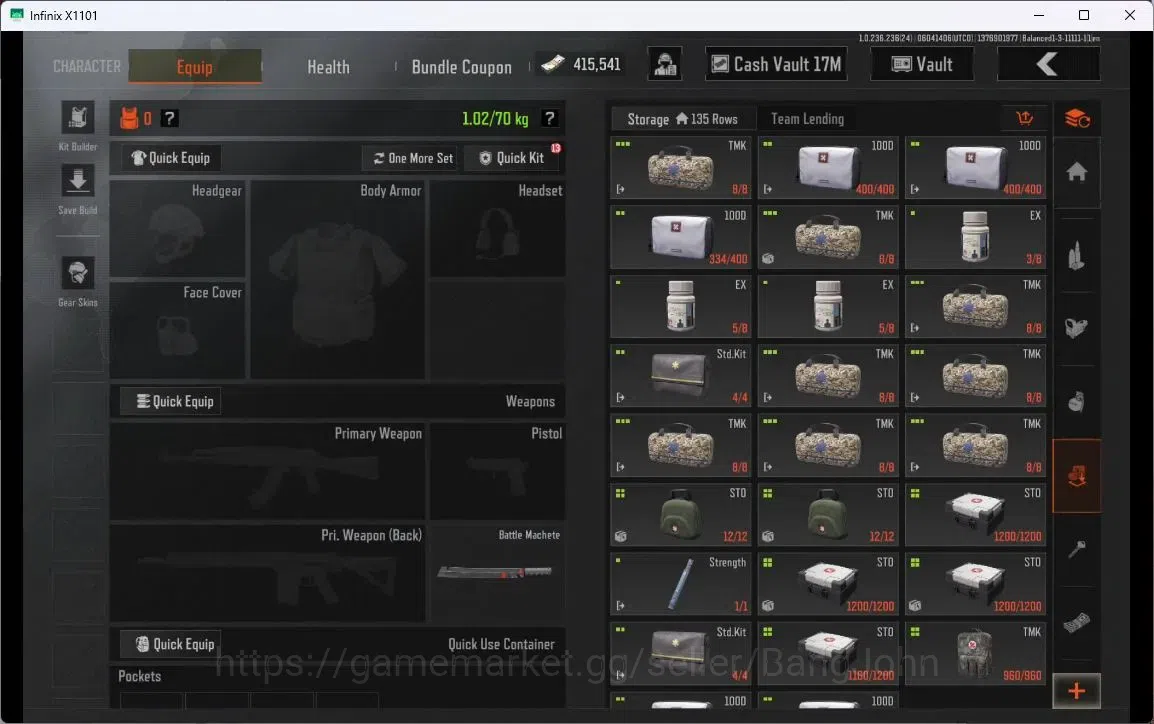
Task: Select the home category filter icon
Action: (x=1077, y=172)
